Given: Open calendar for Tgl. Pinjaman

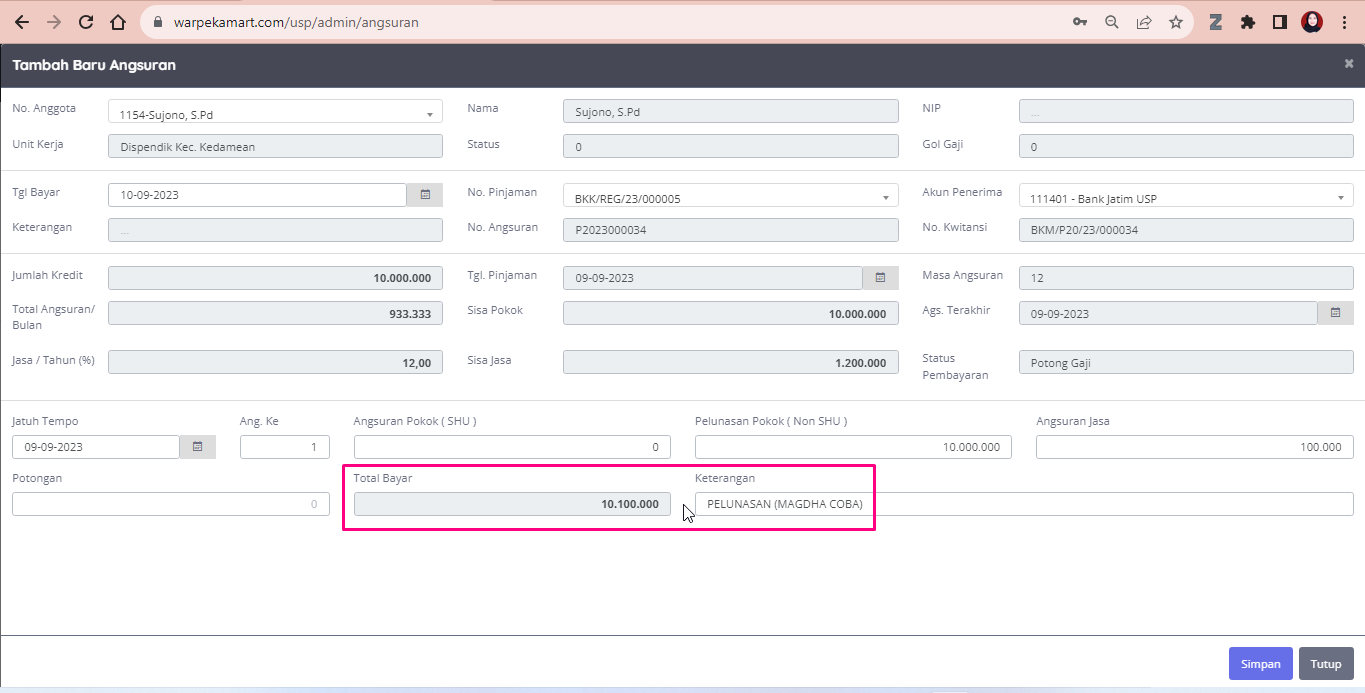Looking at the screenshot, I should point(881,277).
